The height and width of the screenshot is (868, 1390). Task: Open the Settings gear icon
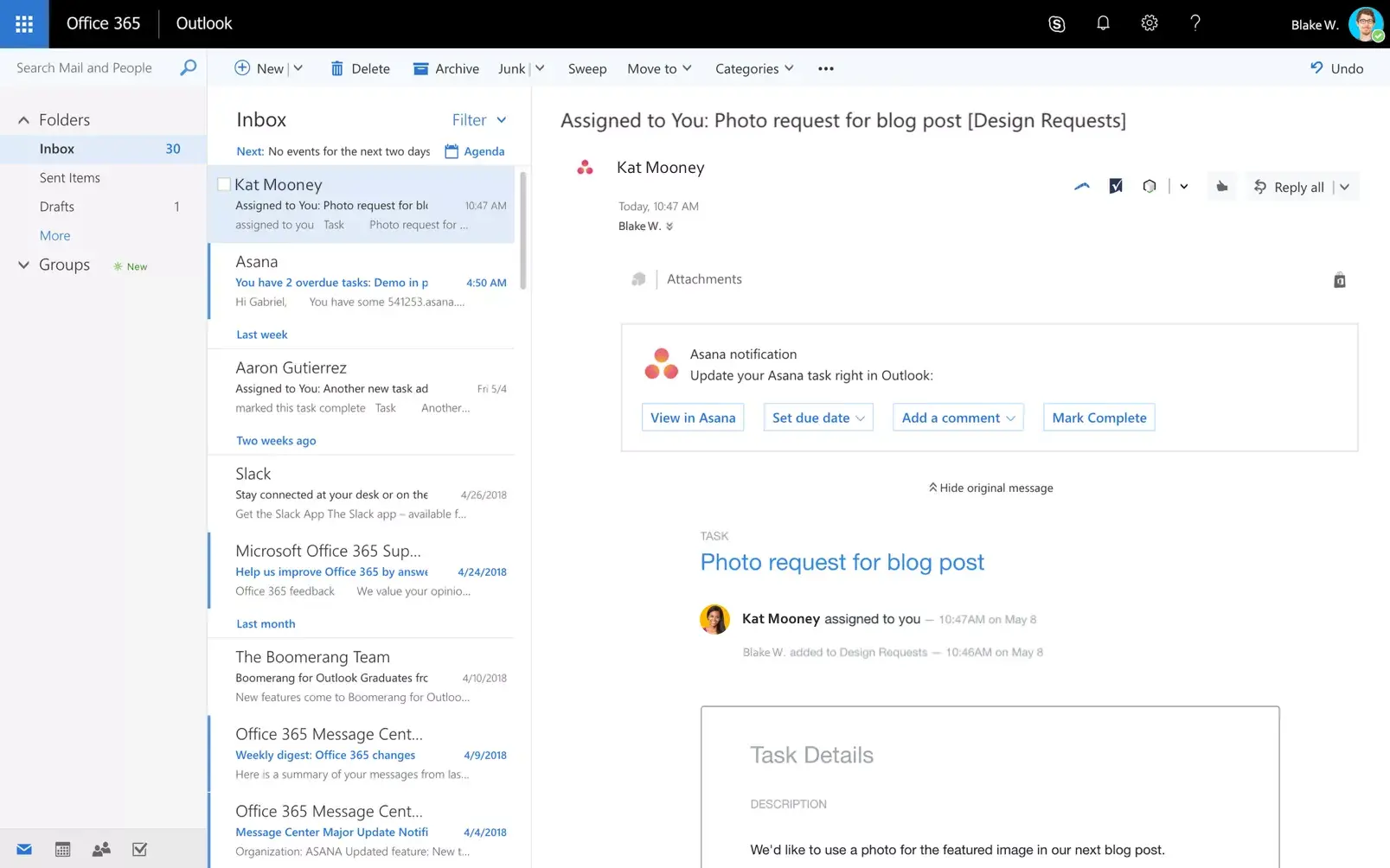pyautogui.click(x=1150, y=23)
